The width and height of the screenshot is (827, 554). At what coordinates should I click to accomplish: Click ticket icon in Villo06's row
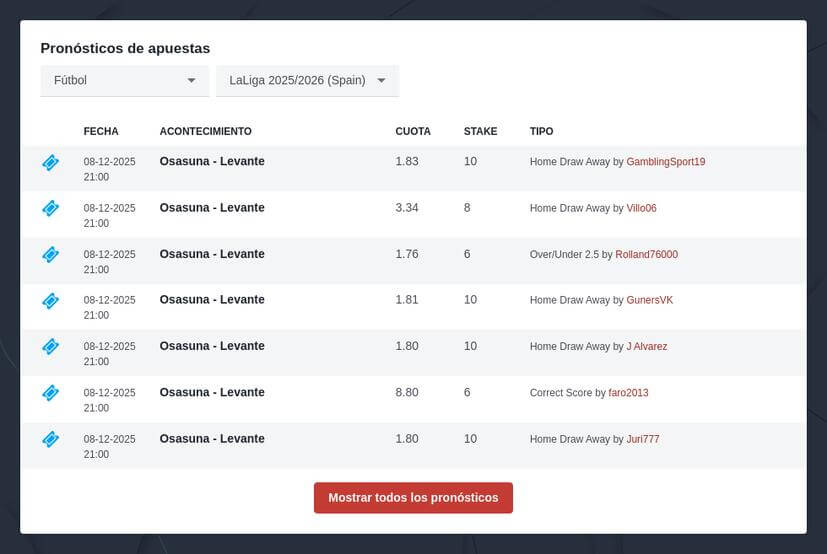(50, 208)
